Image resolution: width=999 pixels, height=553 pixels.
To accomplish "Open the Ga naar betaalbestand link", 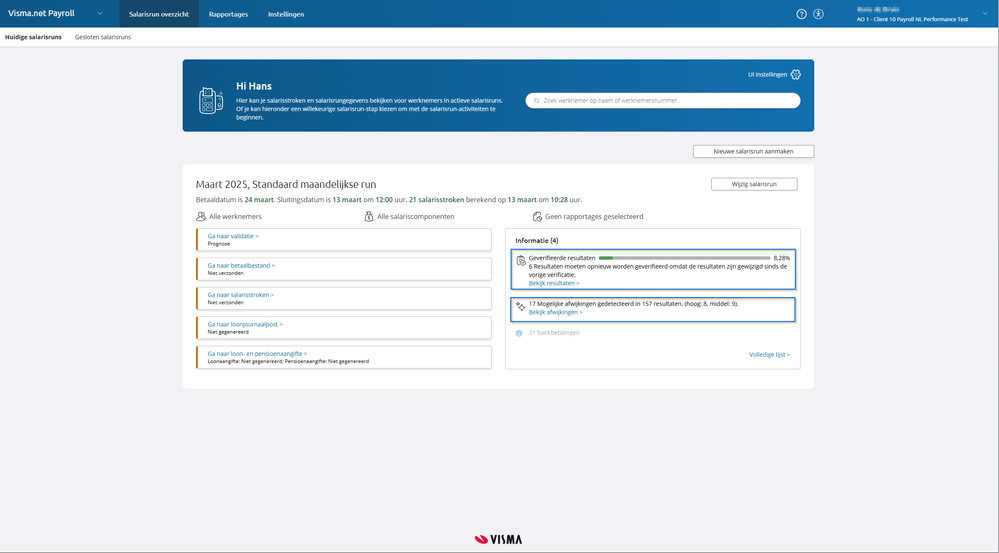I will click(x=241, y=266).
